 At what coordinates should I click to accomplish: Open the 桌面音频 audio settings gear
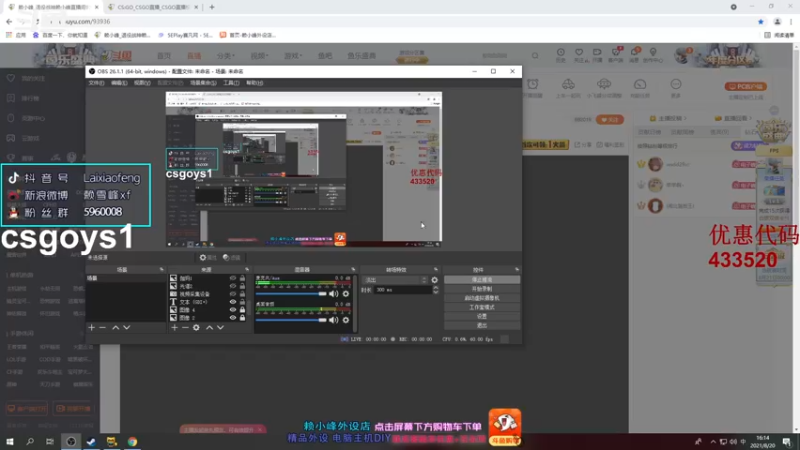click(346, 320)
